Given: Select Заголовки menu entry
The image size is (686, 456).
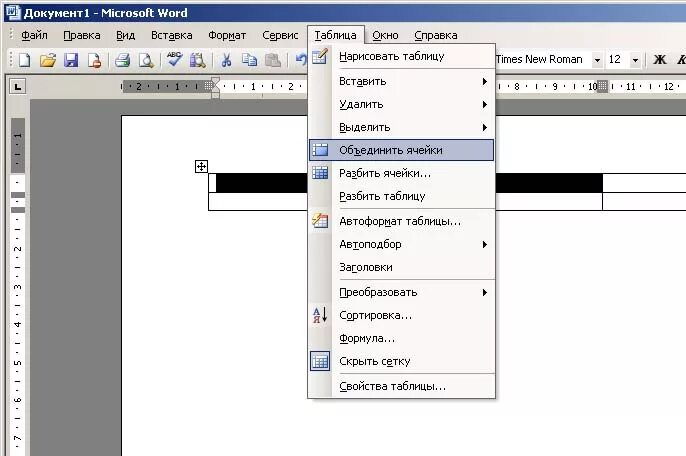Looking at the screenshot, I should [402, 267].
